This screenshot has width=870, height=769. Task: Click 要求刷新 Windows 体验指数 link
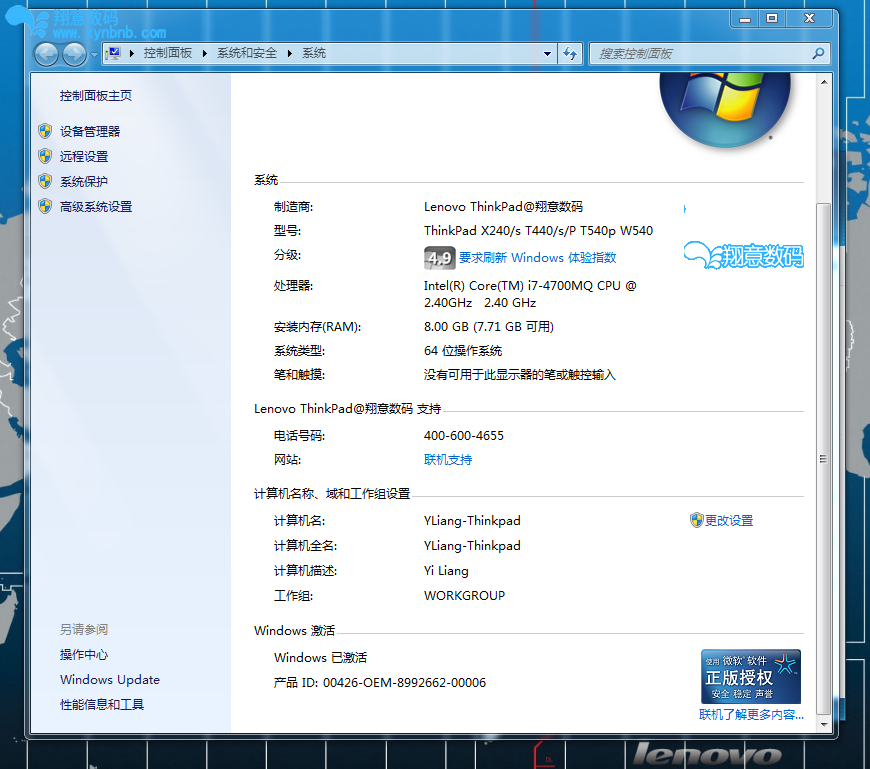click(x=538, y=257)
